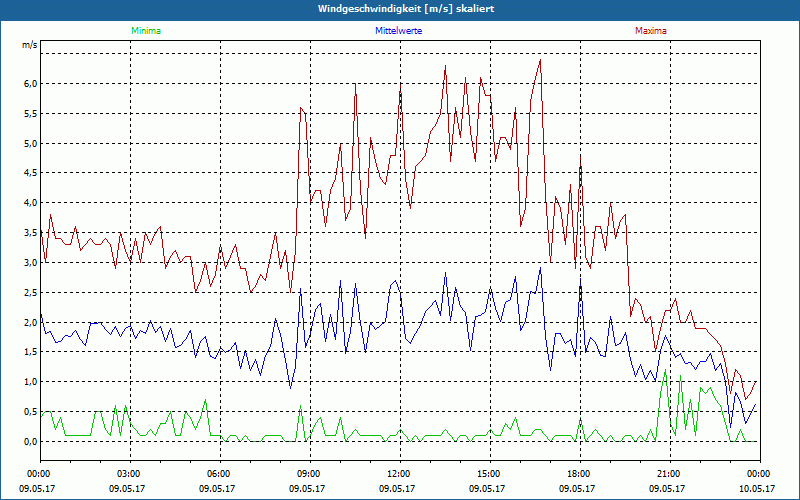This screenshot has width=800, height=500.
Task: Click the 10.05.17 date label
Action: point(757,488)
